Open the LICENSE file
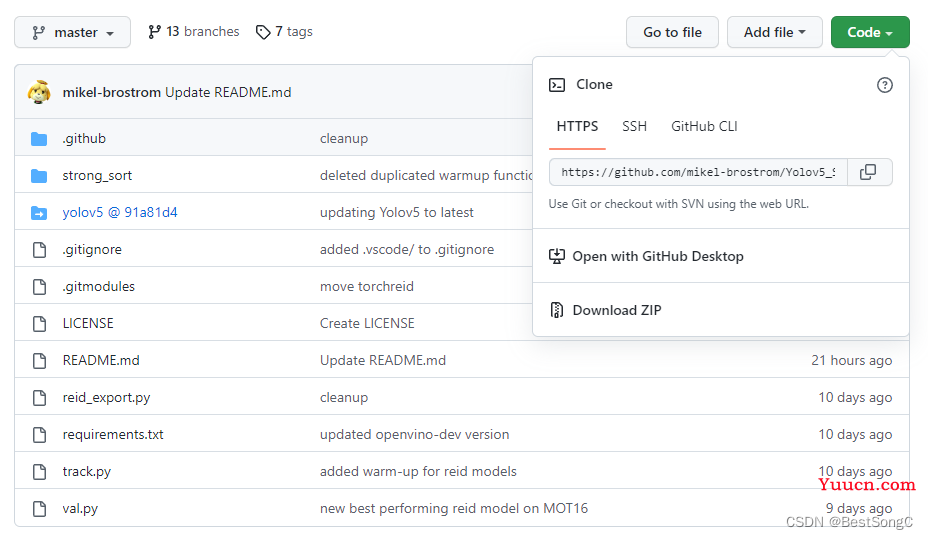928x539 pixels. point(88,324)
